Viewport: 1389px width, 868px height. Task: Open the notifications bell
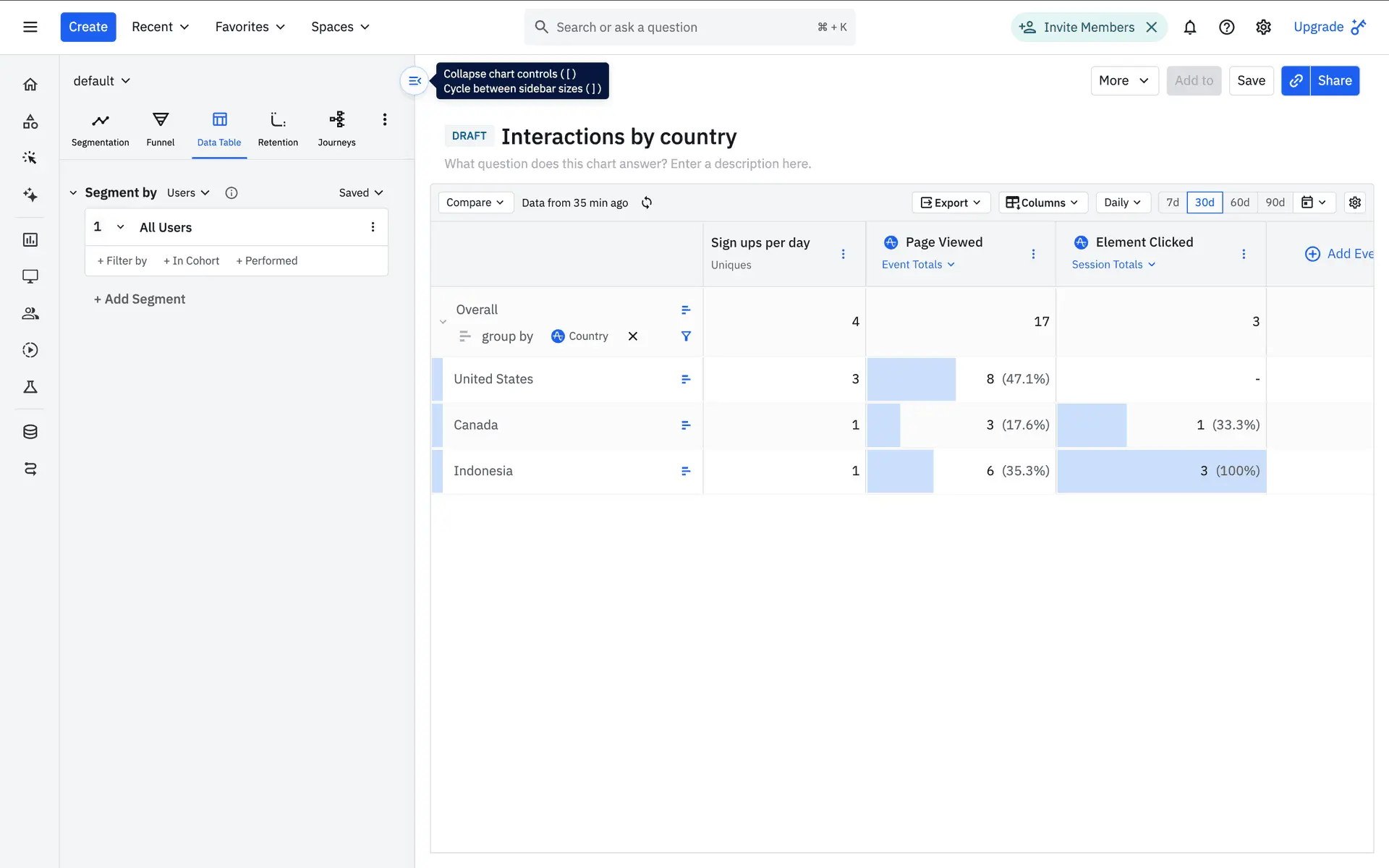[x=1189, y=27]
